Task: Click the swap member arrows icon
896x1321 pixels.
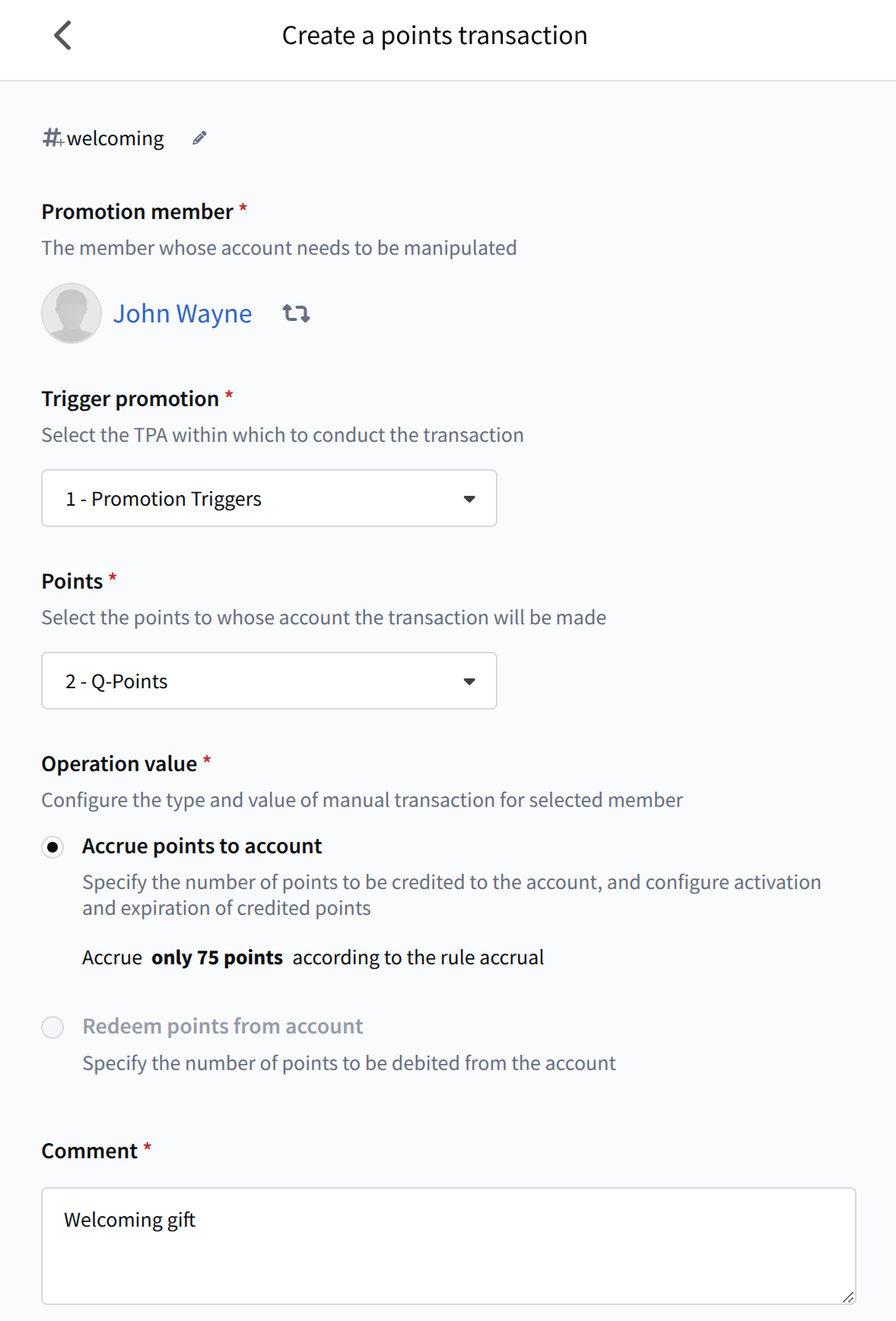Action: (x=296, y=313)
